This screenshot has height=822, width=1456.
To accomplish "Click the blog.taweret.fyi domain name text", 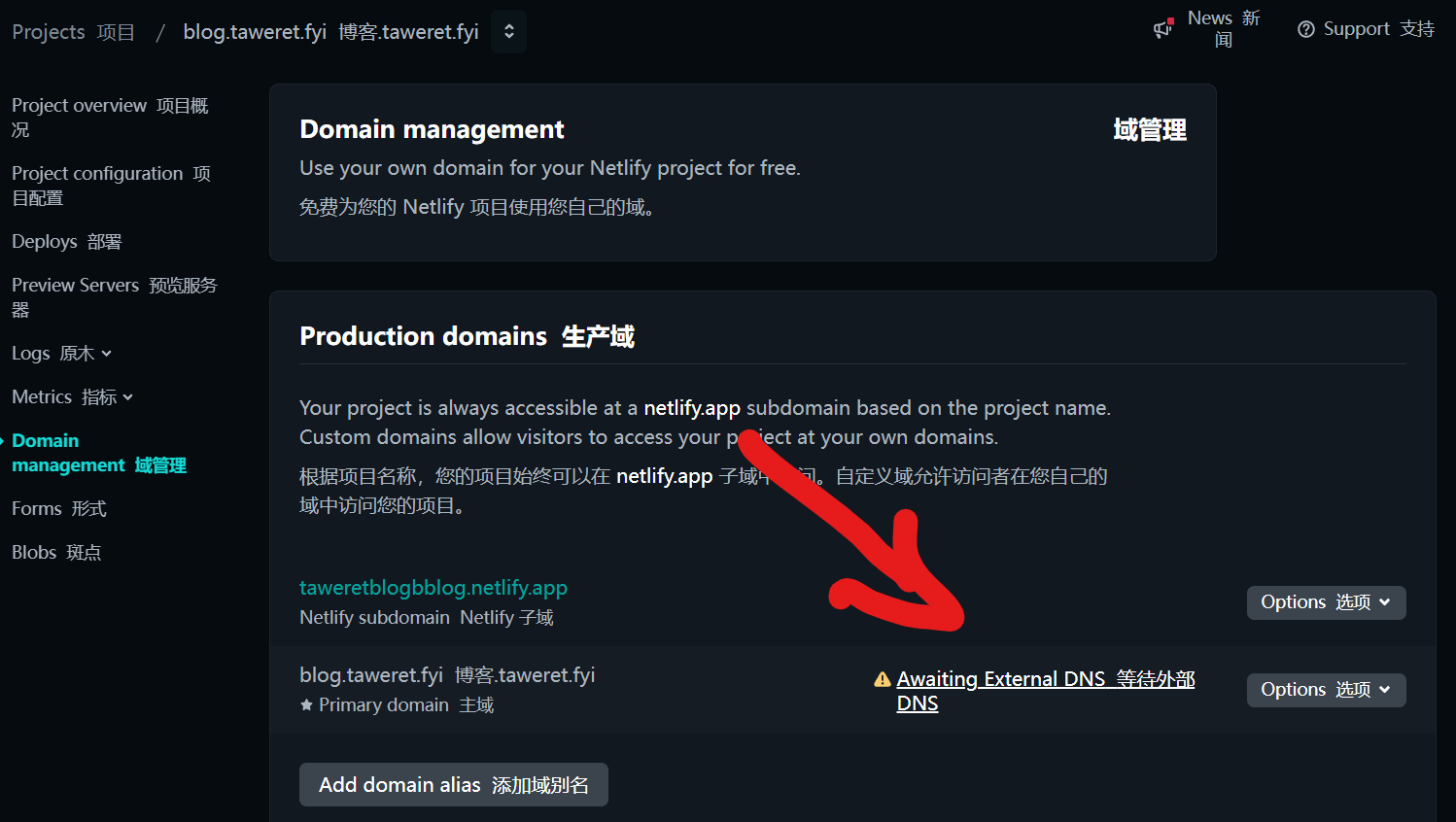I will coord(447,674).
